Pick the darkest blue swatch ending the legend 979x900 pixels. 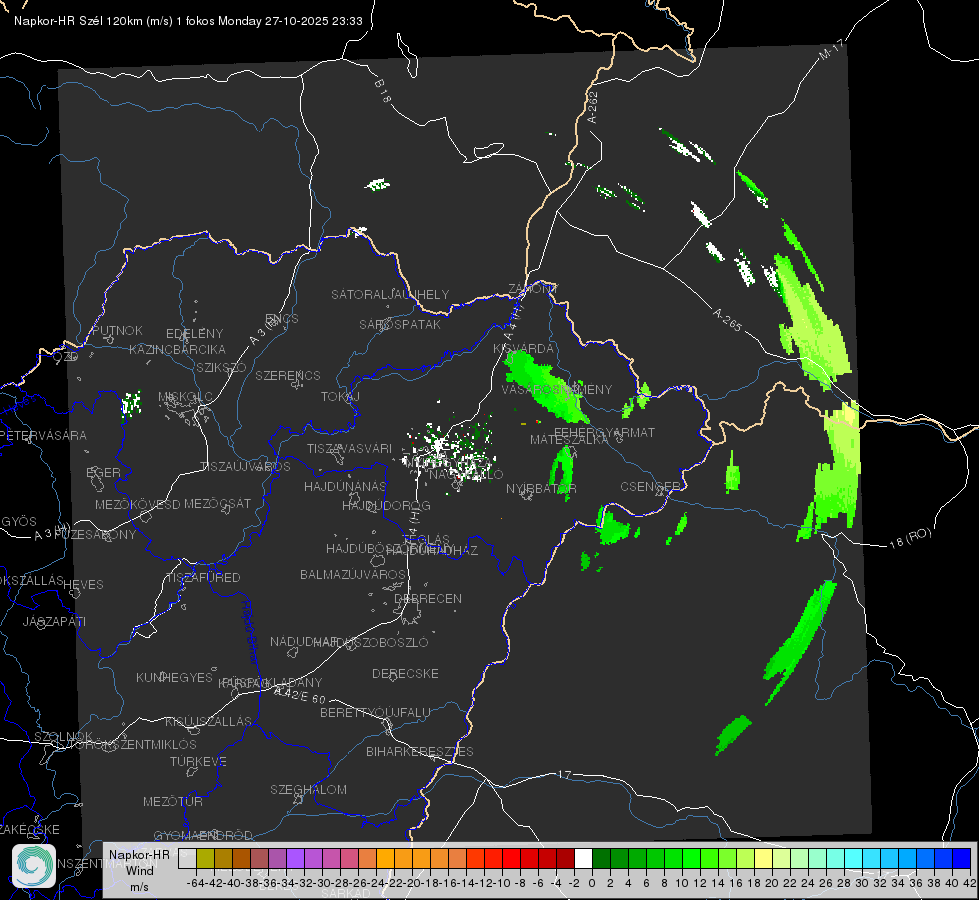[x=962, y=858]
